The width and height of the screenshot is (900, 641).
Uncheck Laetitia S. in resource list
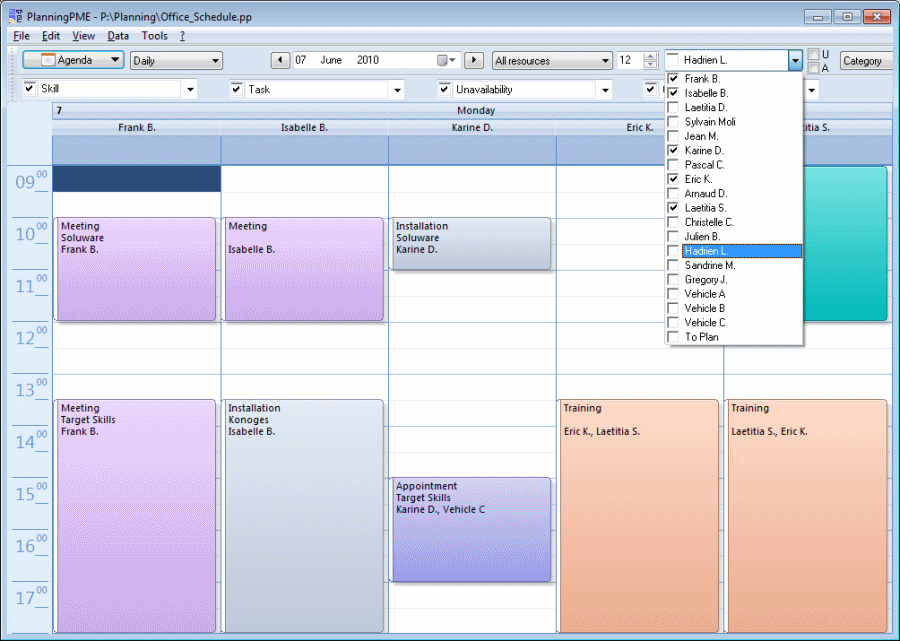pyautogui.click(x=673, y=208)
